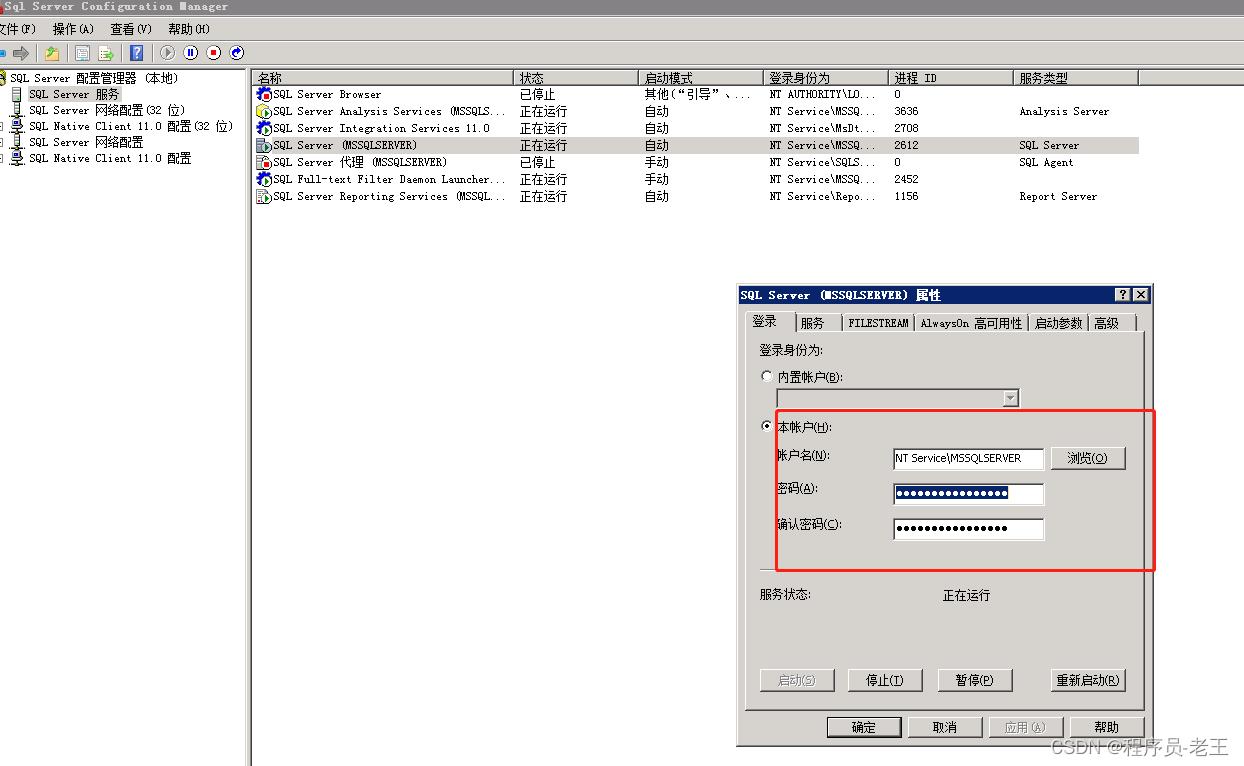
Task: Click the blue Help question mark toolbar icon
Action: 137,53
